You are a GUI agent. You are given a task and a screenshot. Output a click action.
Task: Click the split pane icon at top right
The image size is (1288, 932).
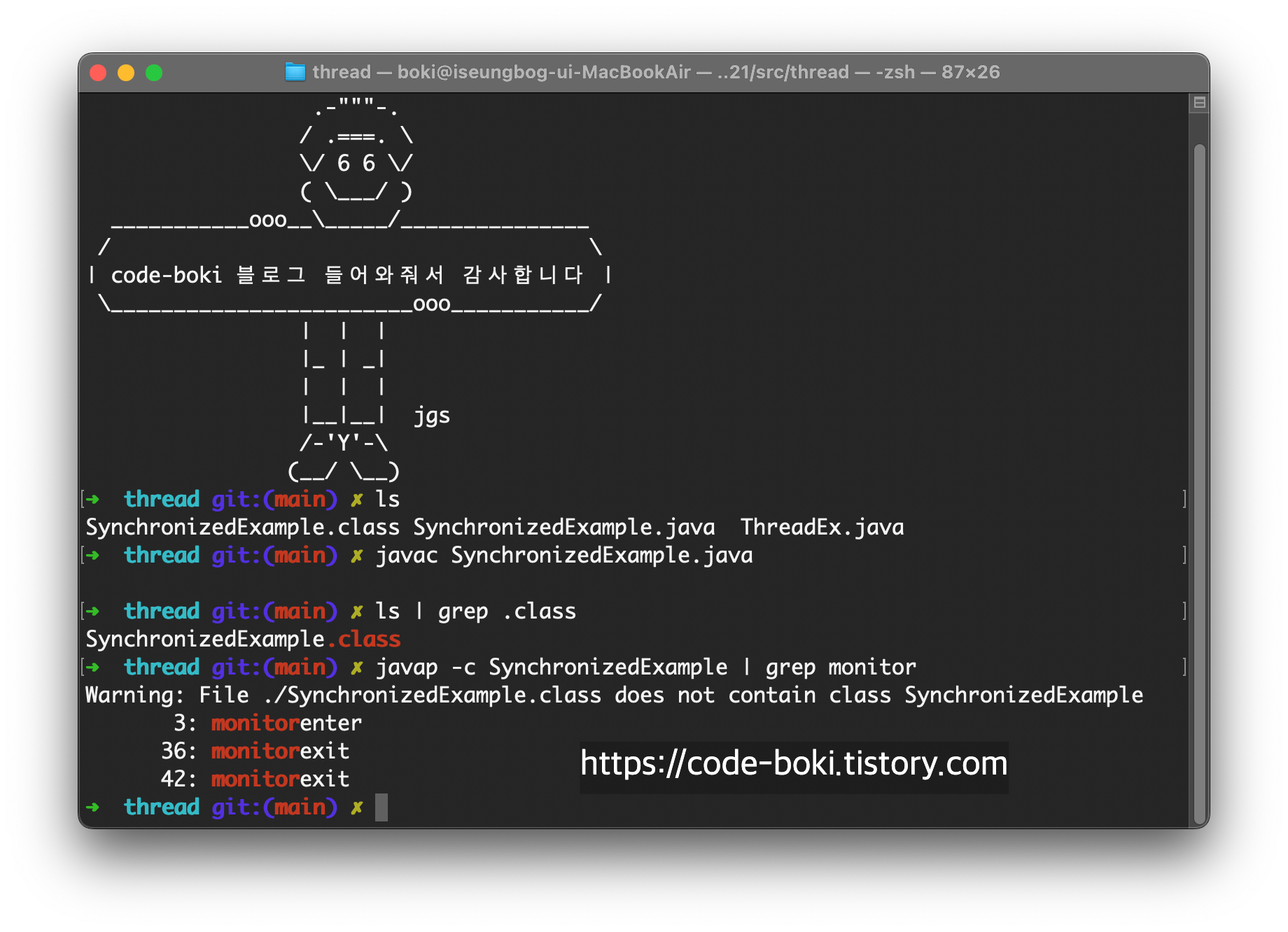click(x=1199, y=103)
